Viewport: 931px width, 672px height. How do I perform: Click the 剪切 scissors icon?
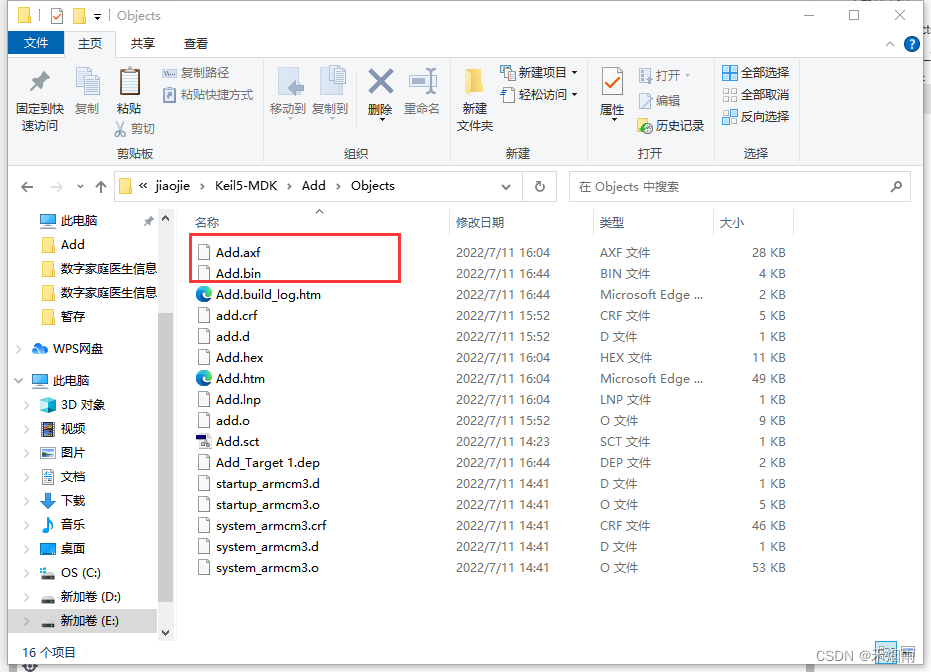click(x=121, y=129)
